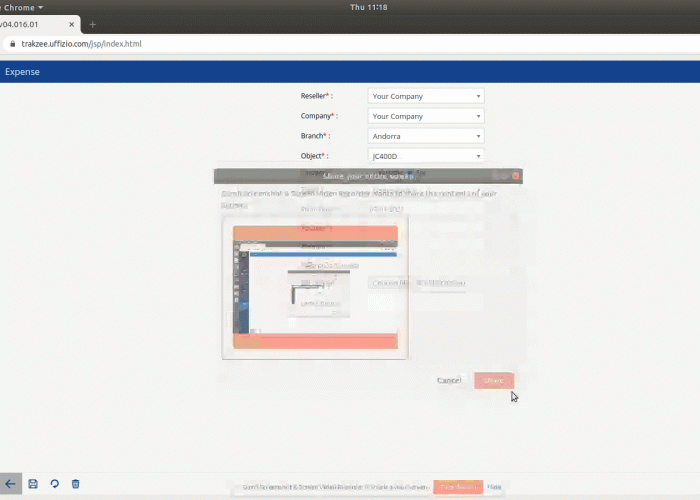This screenshot has width=700, height=500.
Task: Expand the Object dropdown showing JC400D
Action: 425,156
